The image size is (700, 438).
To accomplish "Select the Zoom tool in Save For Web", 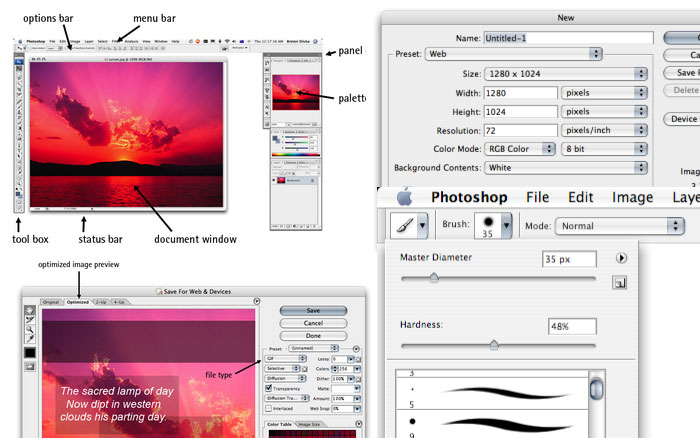I will coord(29,330).
